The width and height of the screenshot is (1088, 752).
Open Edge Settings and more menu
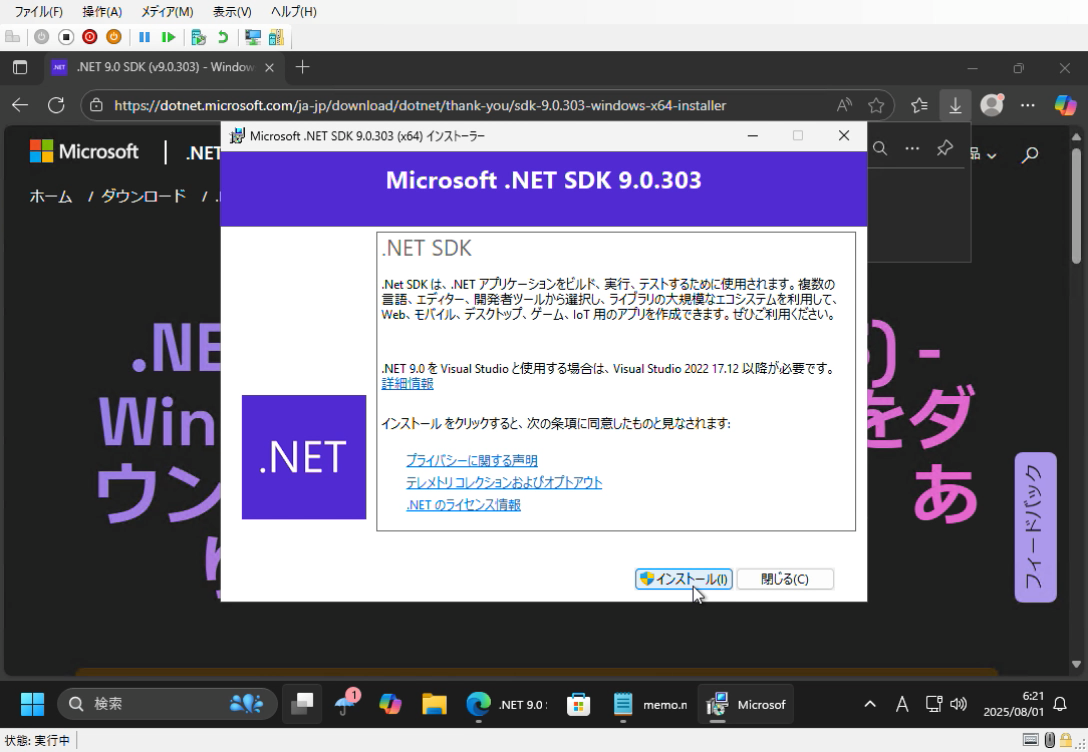[x=1028, y=105]
